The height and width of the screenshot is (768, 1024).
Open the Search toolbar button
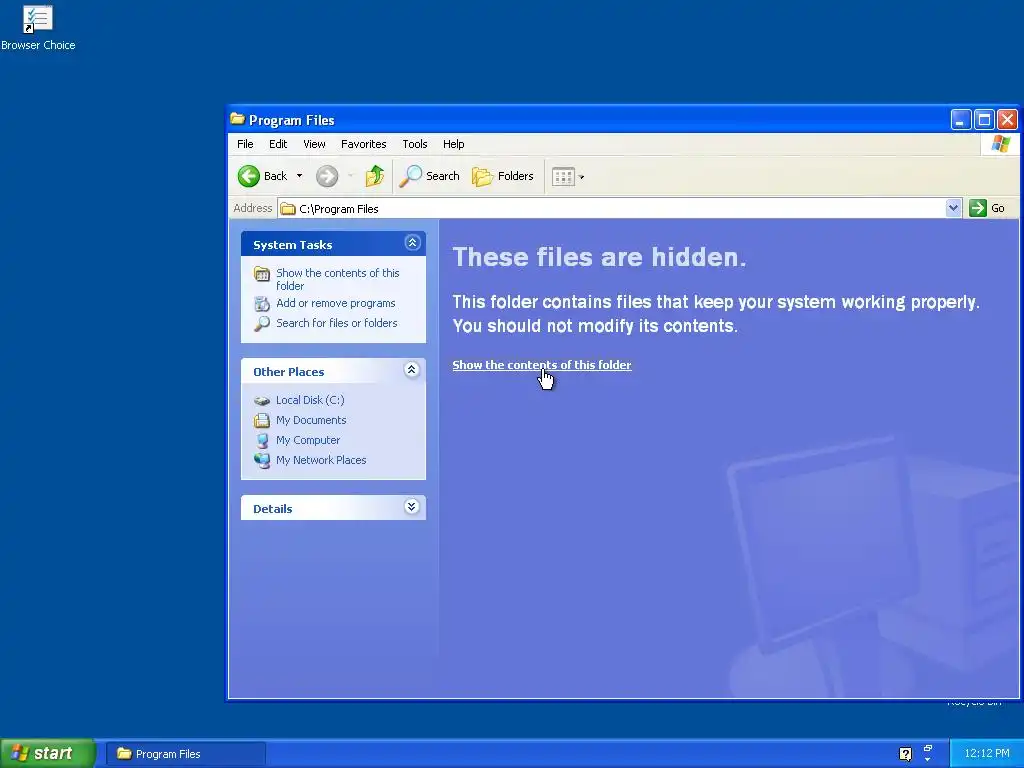coord(429,176)
